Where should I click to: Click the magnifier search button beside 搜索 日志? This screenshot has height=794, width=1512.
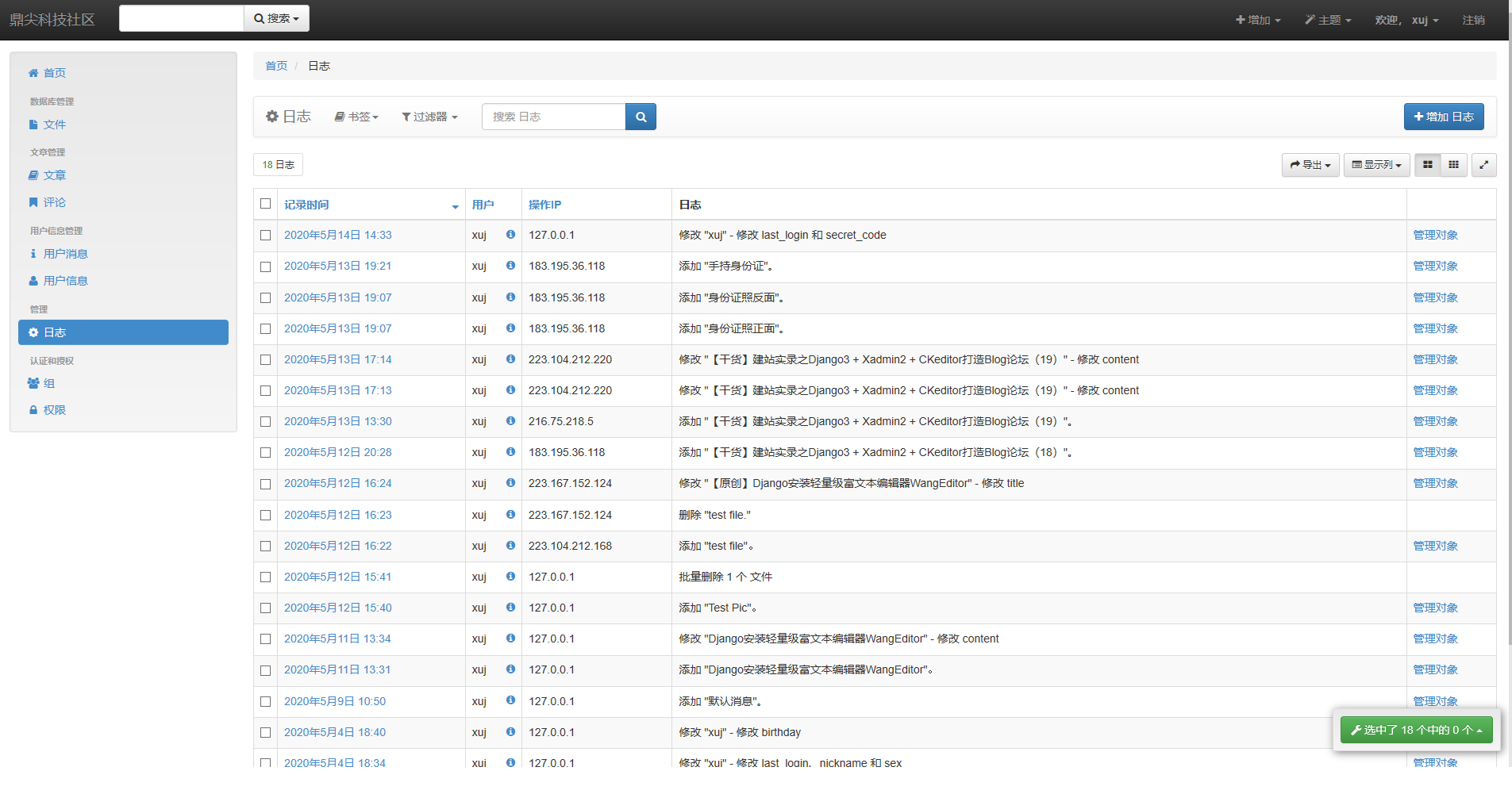(x=641, y=117)
